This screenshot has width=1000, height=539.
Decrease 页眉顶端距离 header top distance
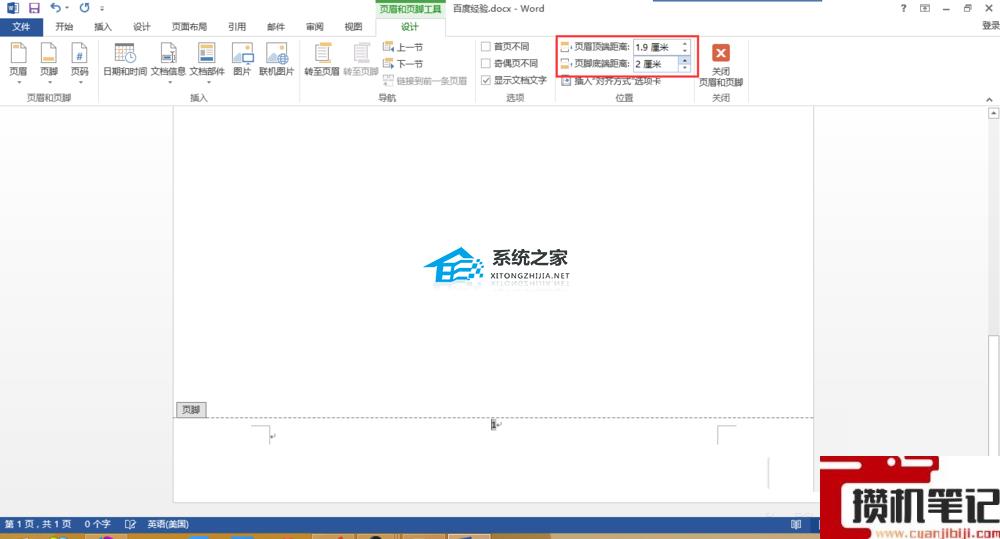click(x=685, y=50)
